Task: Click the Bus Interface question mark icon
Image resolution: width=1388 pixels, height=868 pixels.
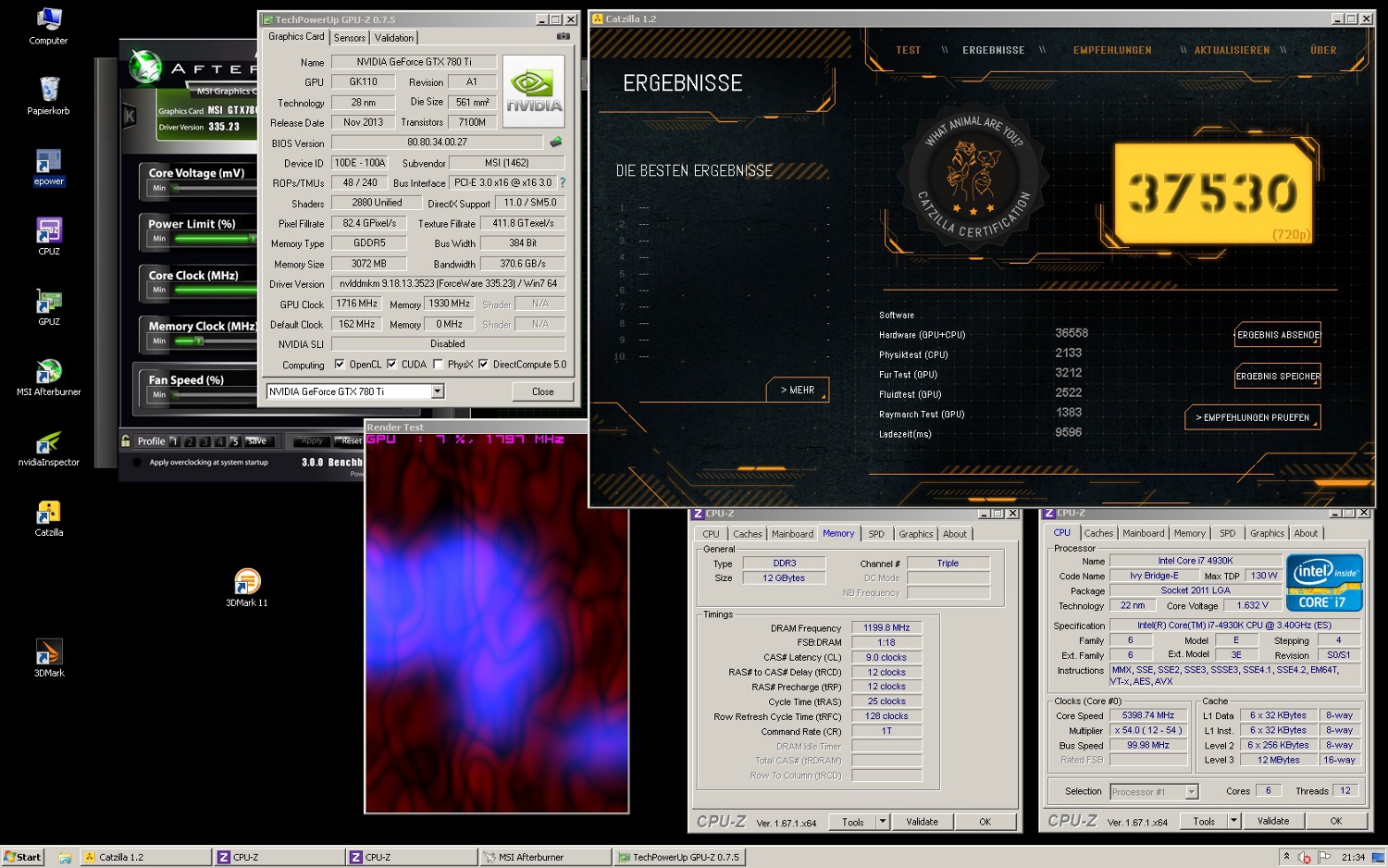Action: [x=562, y=182]
